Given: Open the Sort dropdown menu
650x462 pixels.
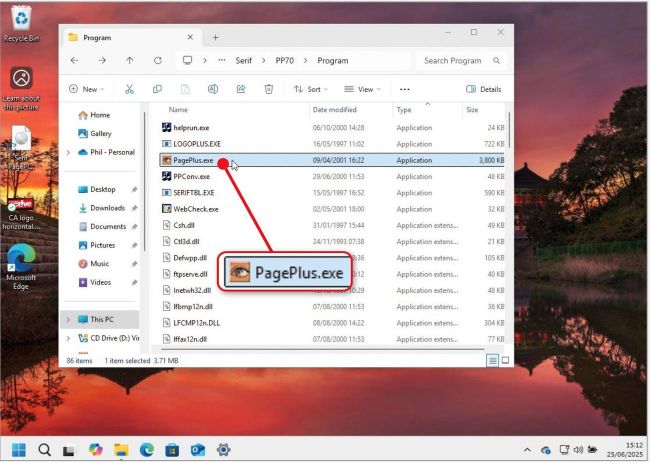Looking at the screenshot, I should coord(309,89).
